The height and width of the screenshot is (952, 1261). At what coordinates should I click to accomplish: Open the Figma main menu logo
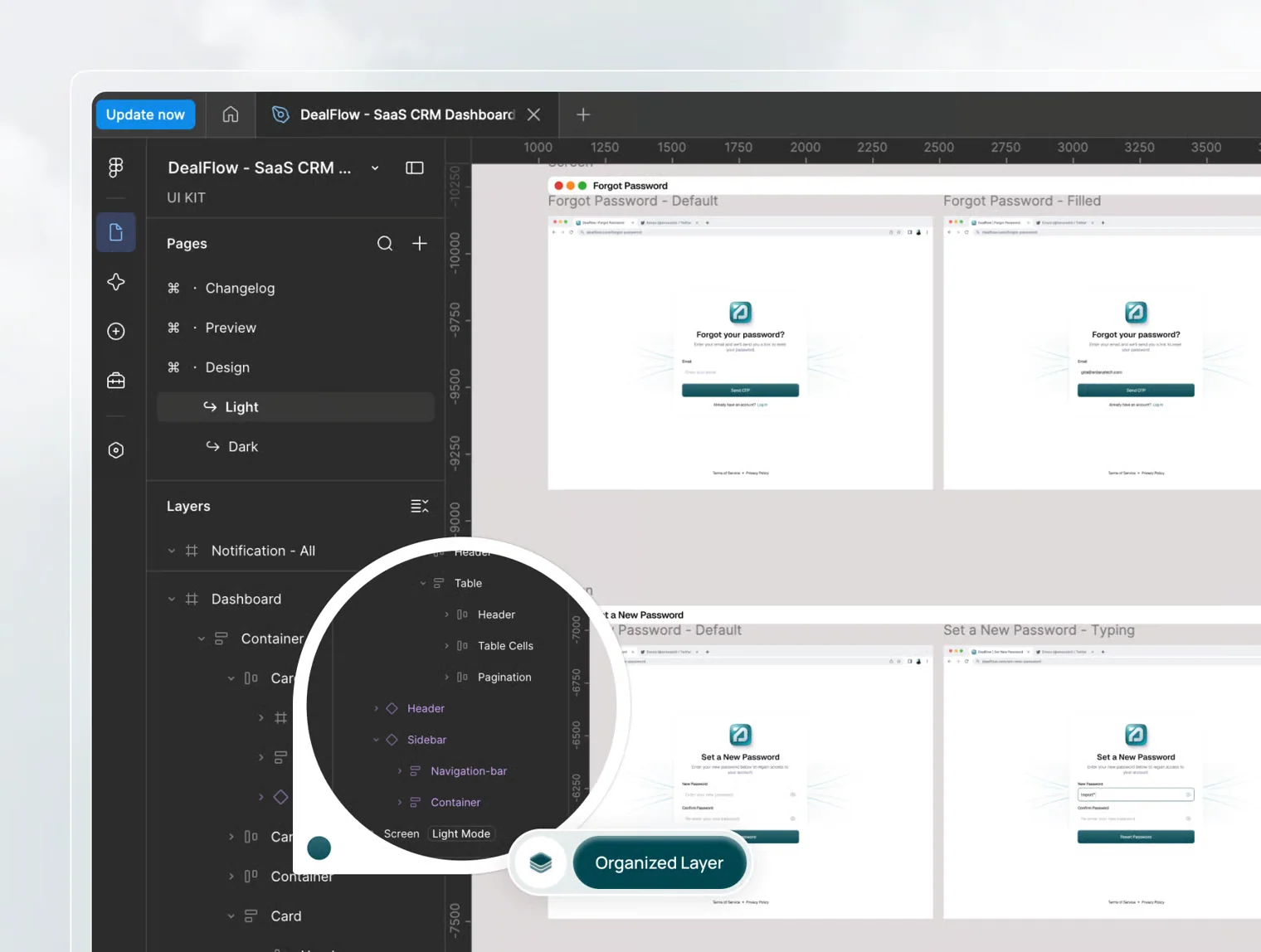pyautogui.click(x=116, y=168)
